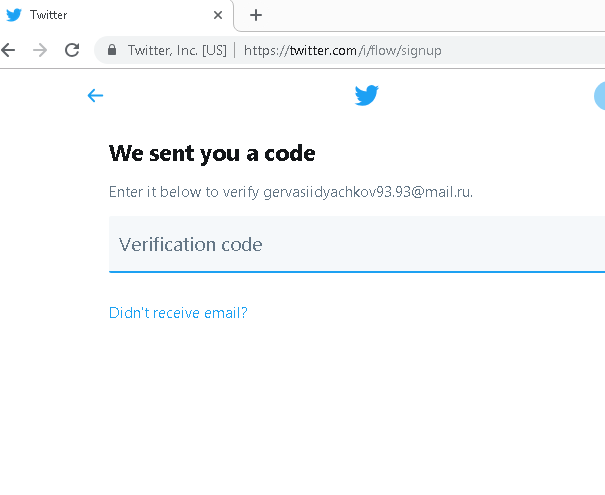Click the gervasiidyachkov93.93@mail.ru email address text
This screenshot has height=495, width=605.
tap(366, 192)
